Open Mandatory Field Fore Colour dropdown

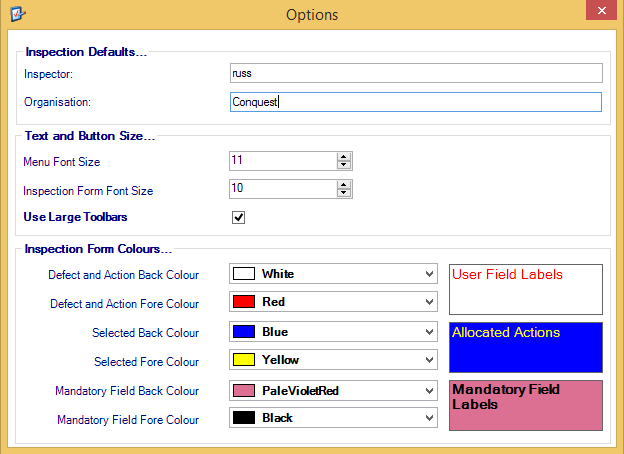[333, 418]
